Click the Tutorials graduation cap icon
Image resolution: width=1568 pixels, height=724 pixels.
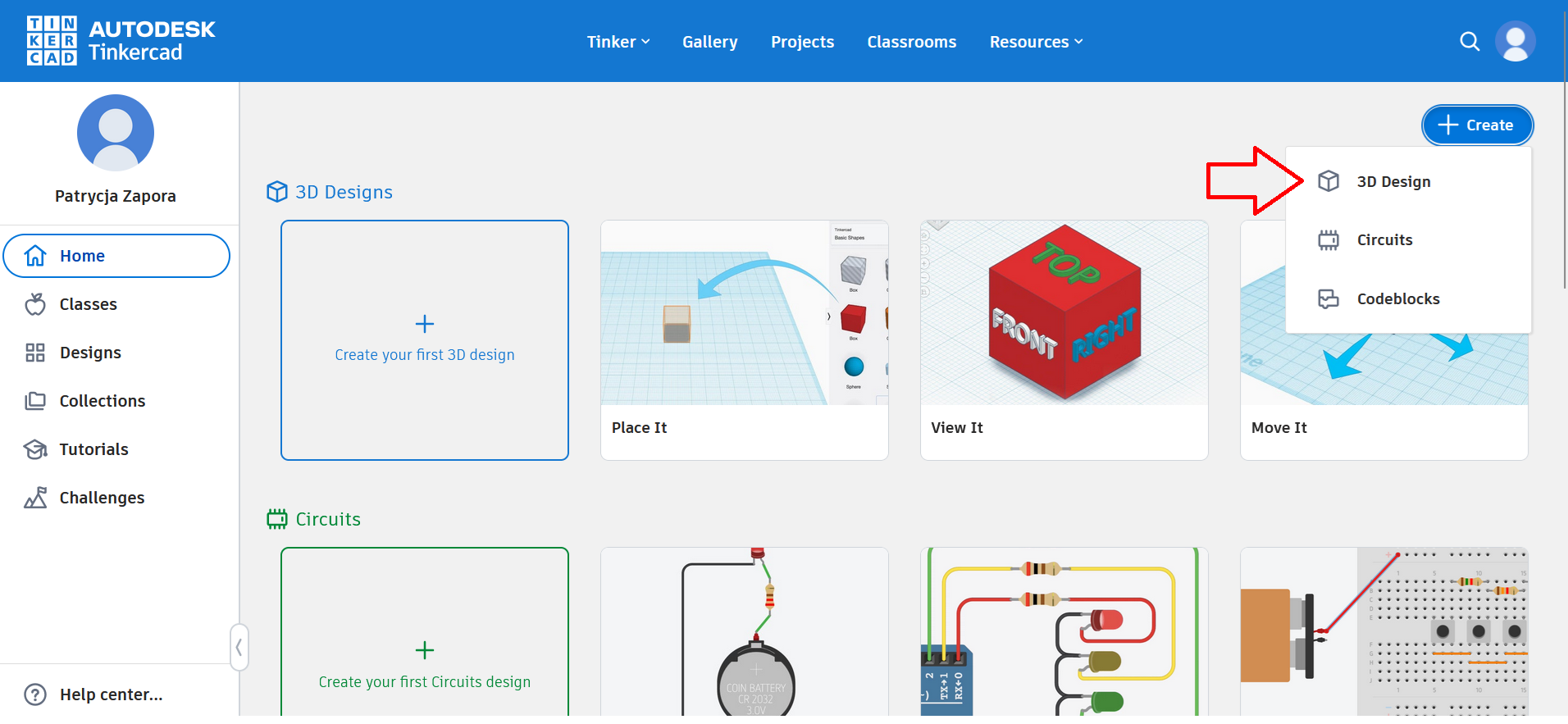tap(35, 449)
